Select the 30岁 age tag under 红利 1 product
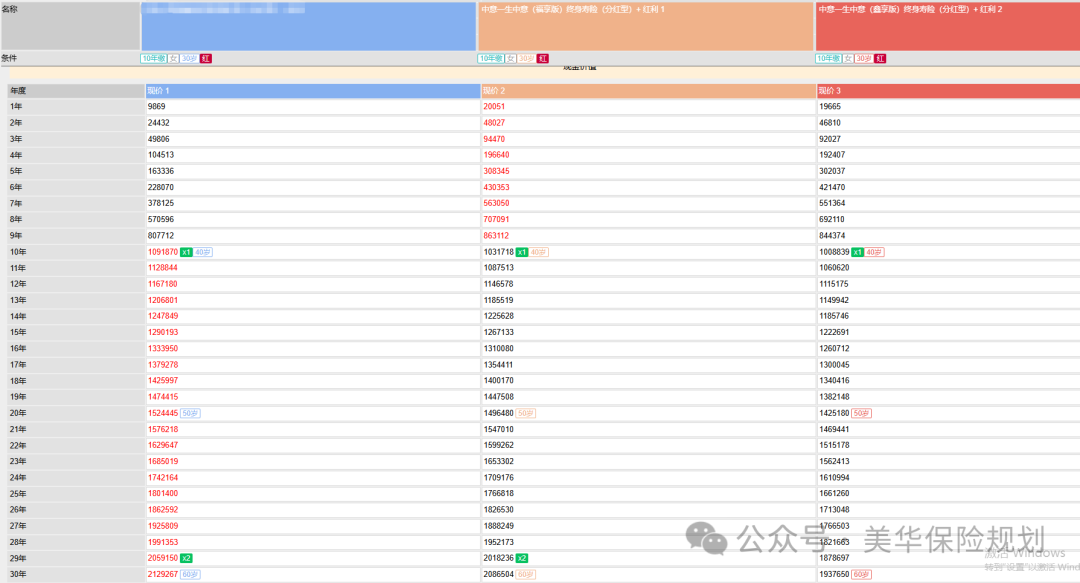Image resolution: width=1080 pixels, height=583 pixels. point(526,59)
